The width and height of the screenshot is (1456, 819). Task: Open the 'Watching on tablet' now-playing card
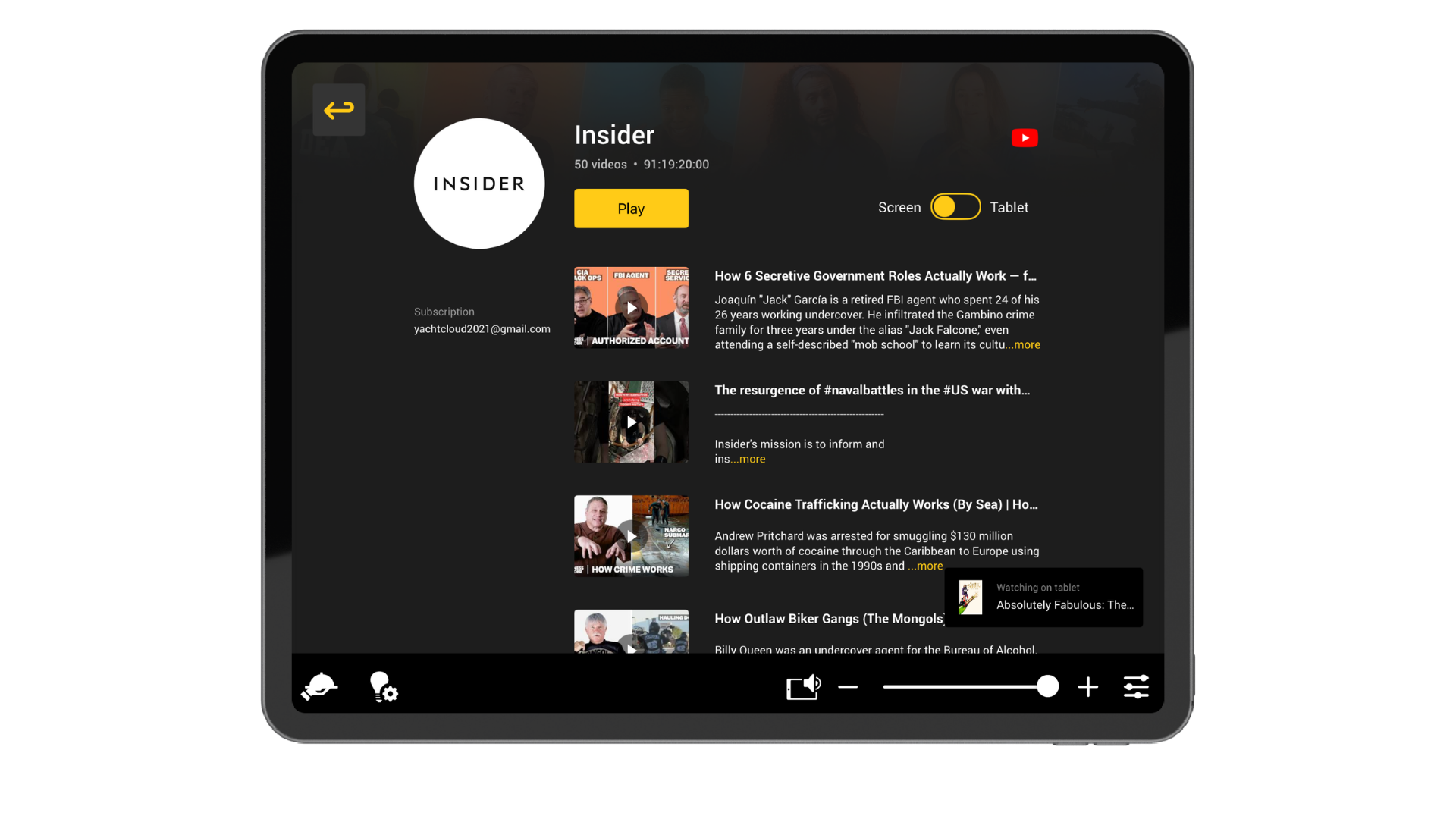click(1043, 598)
